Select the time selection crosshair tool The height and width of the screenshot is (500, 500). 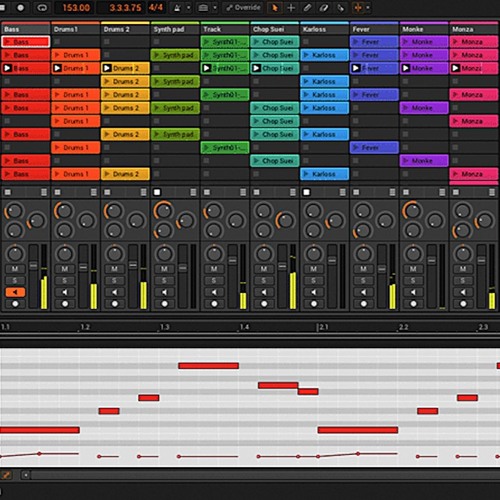291,7
